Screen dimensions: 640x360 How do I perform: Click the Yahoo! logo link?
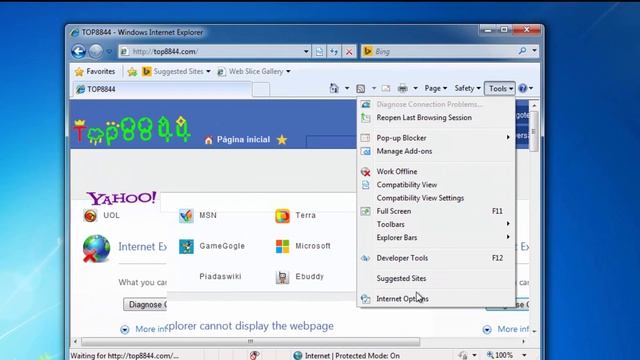pos(121,198)
